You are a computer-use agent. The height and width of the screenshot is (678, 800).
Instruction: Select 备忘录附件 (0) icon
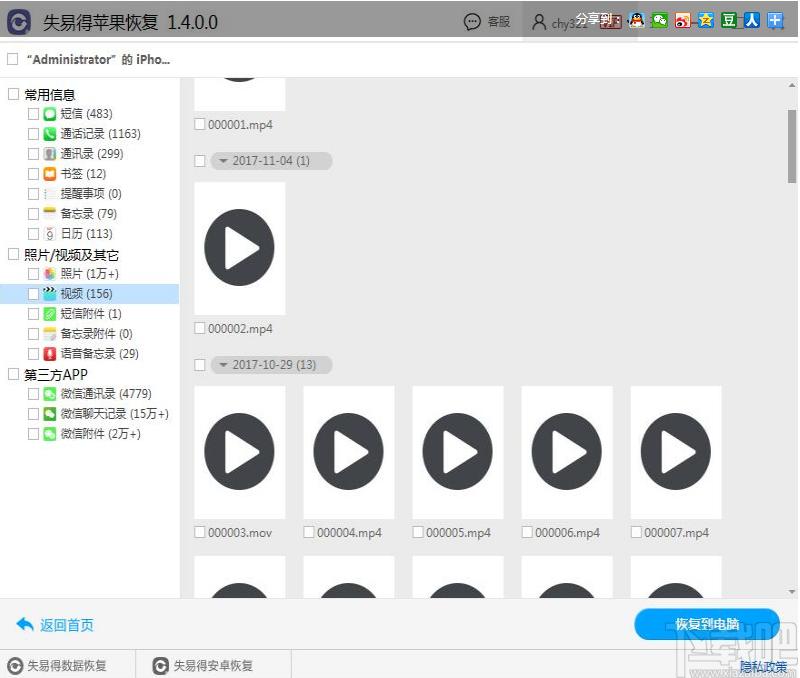[49, 334]
